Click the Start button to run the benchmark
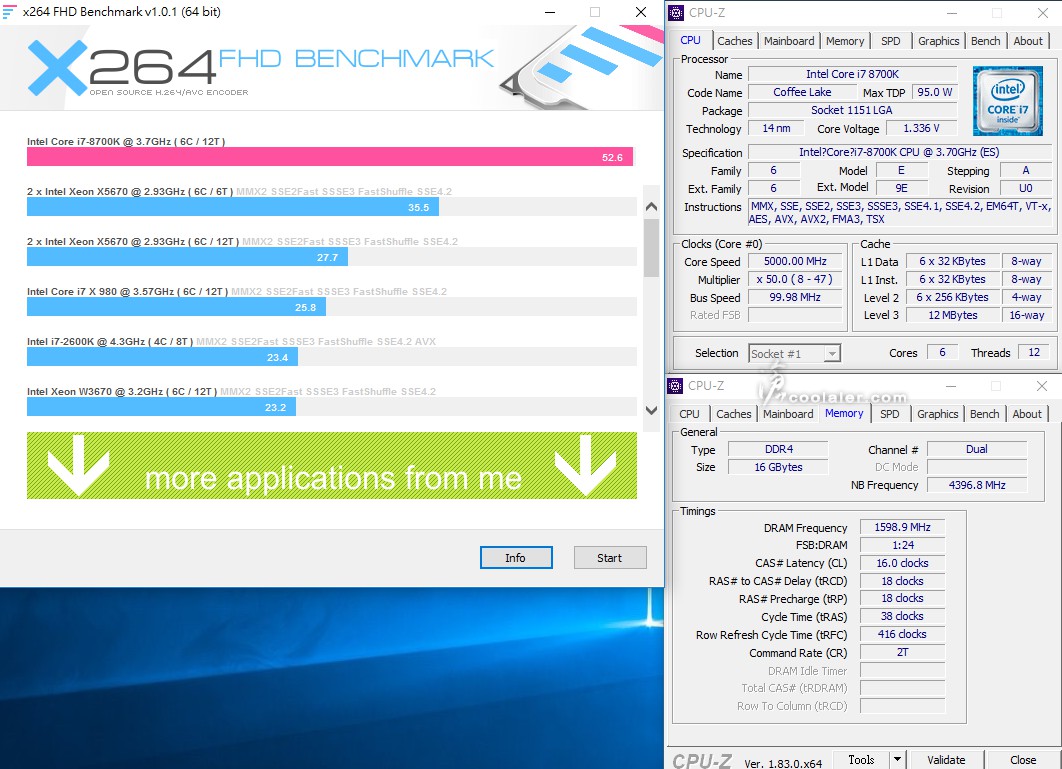The width and height of the screenshot is (1062, 769). click(x=610, y=558)
